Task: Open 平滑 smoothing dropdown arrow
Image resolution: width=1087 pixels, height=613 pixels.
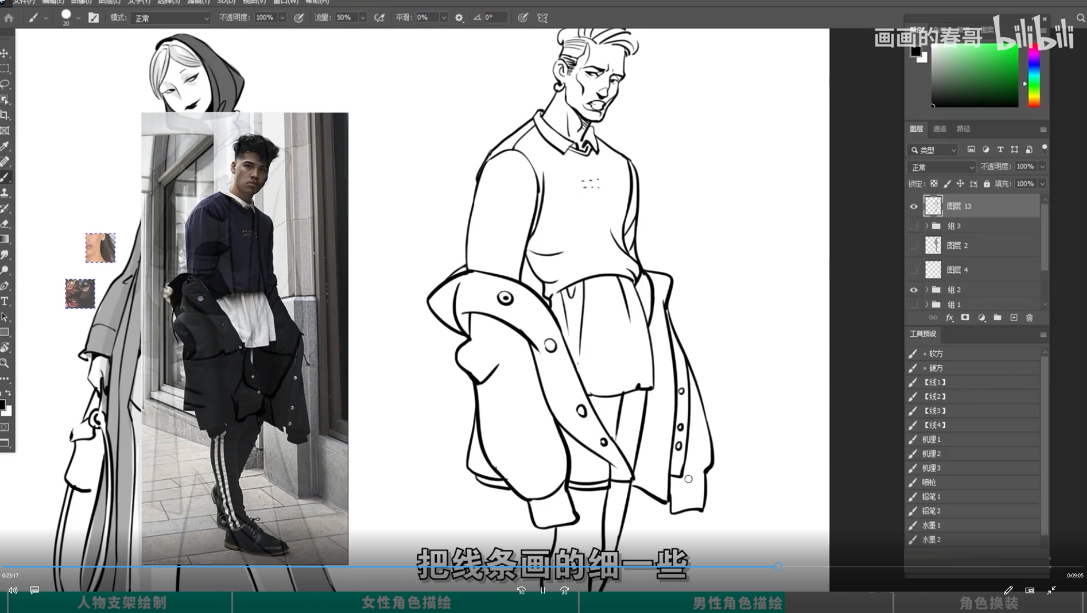Action: point(443,18)
